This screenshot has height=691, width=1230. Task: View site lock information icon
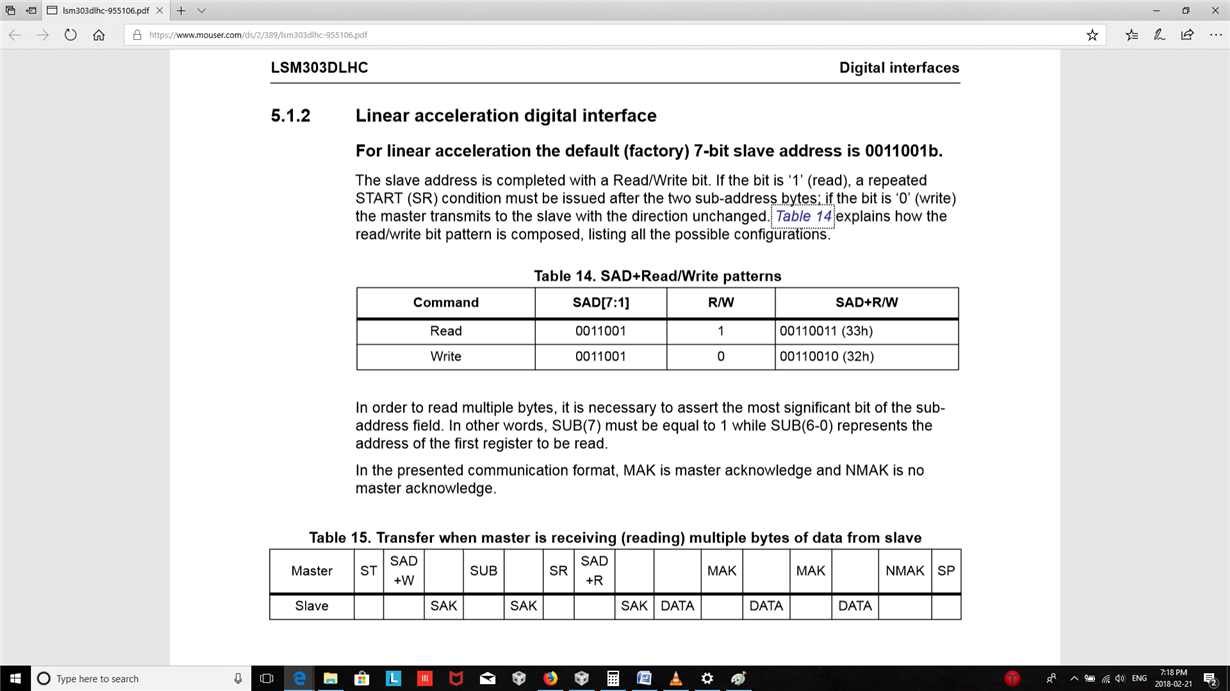pyautogui.click(x=137, y=35)
